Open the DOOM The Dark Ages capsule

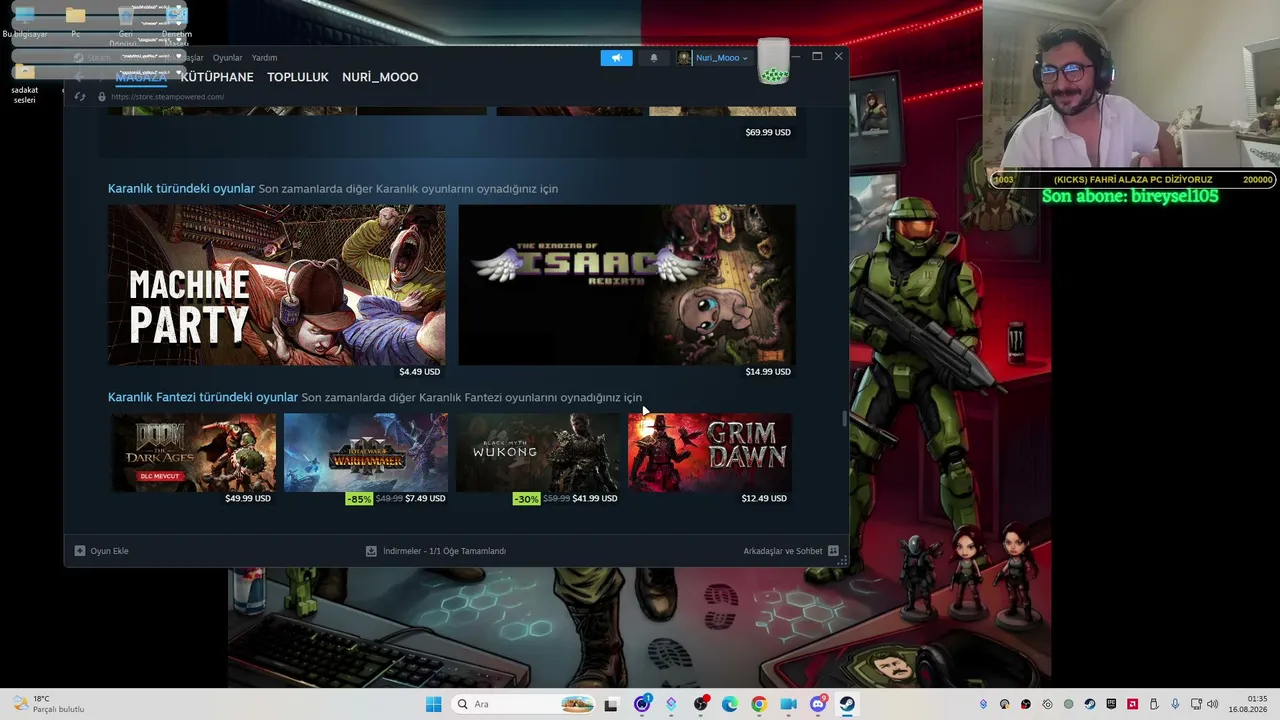193,452
